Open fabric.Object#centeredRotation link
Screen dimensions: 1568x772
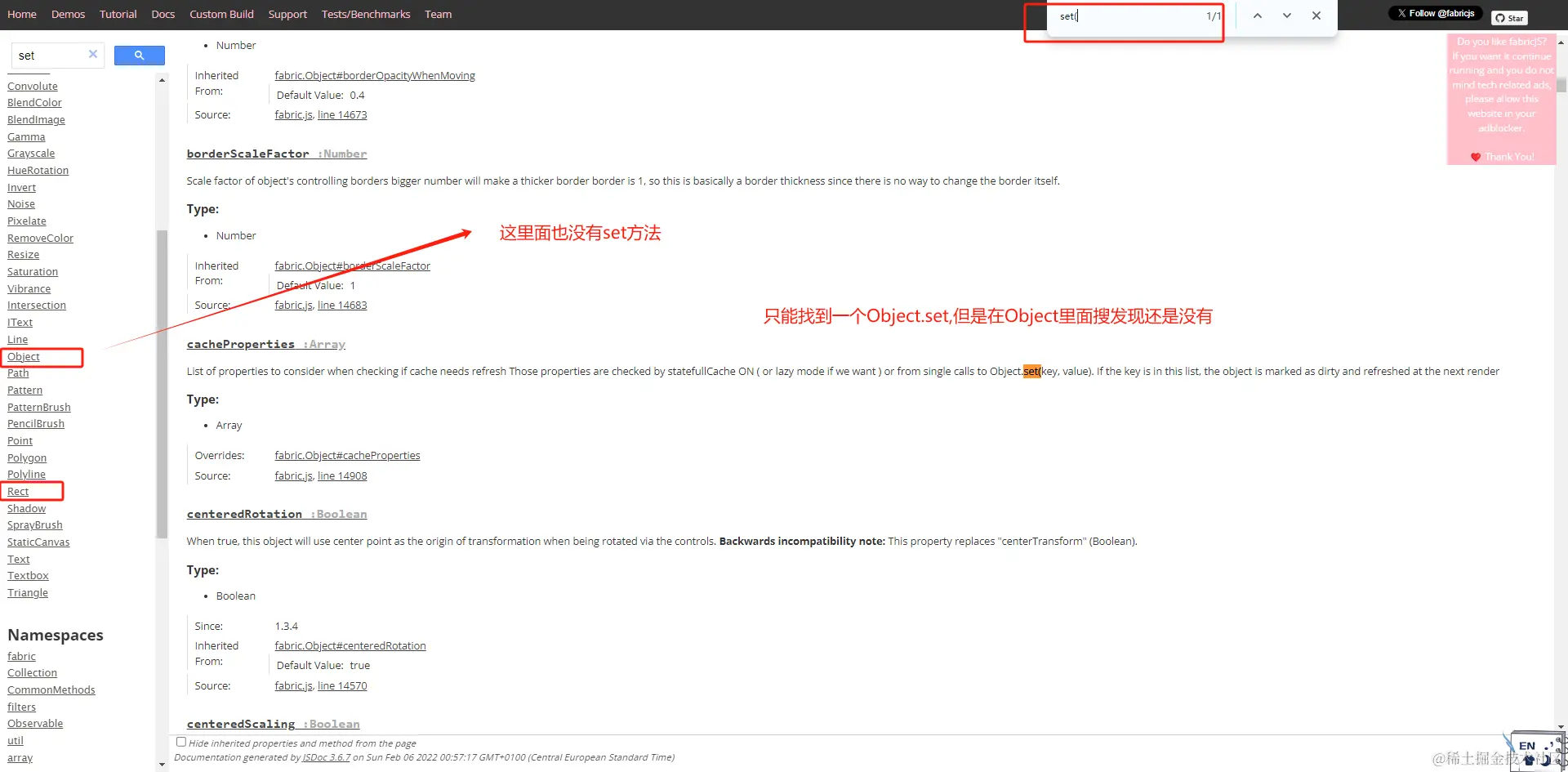pos(350,645)
